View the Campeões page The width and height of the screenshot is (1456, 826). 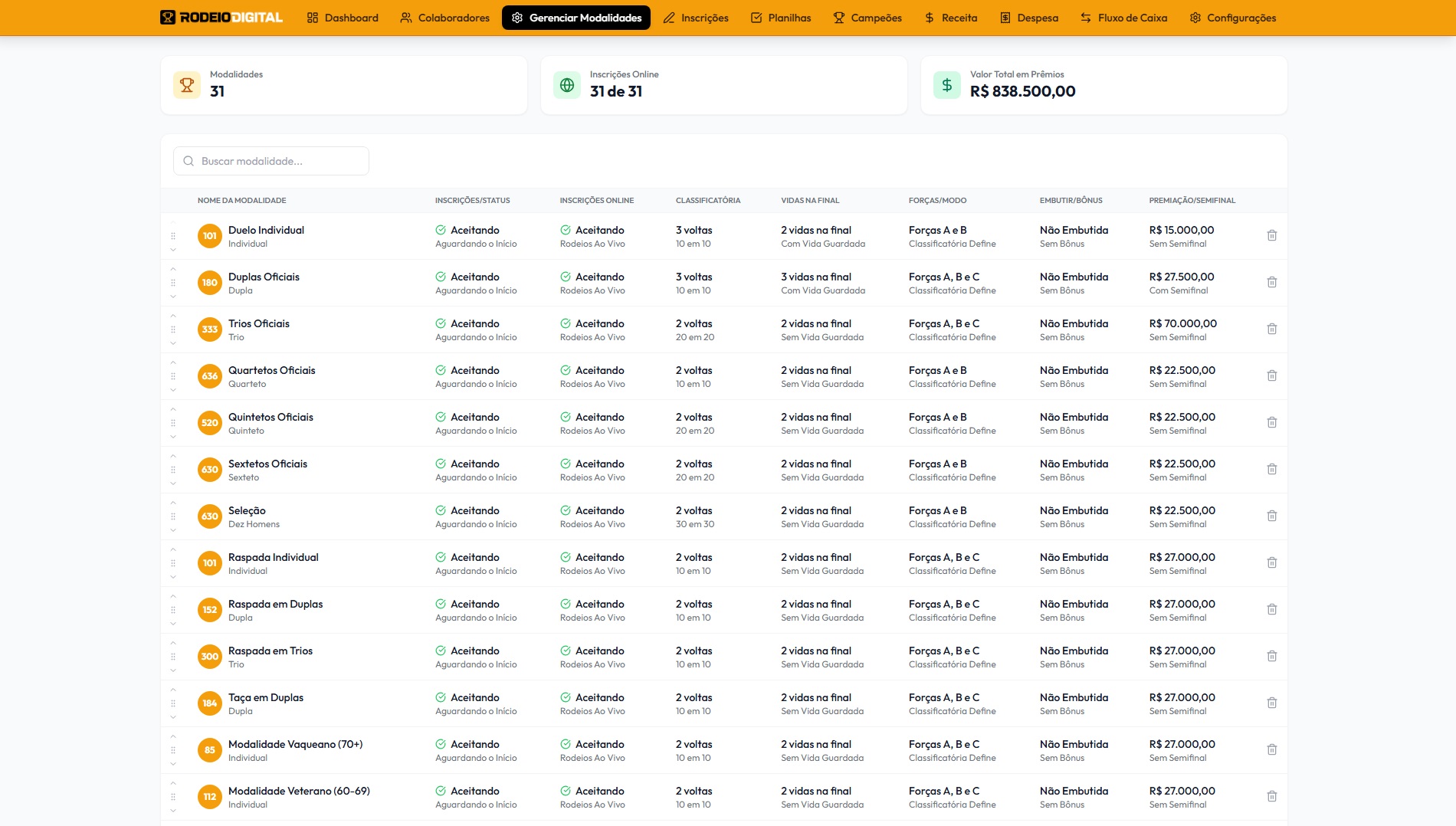(x=867, y=18)
